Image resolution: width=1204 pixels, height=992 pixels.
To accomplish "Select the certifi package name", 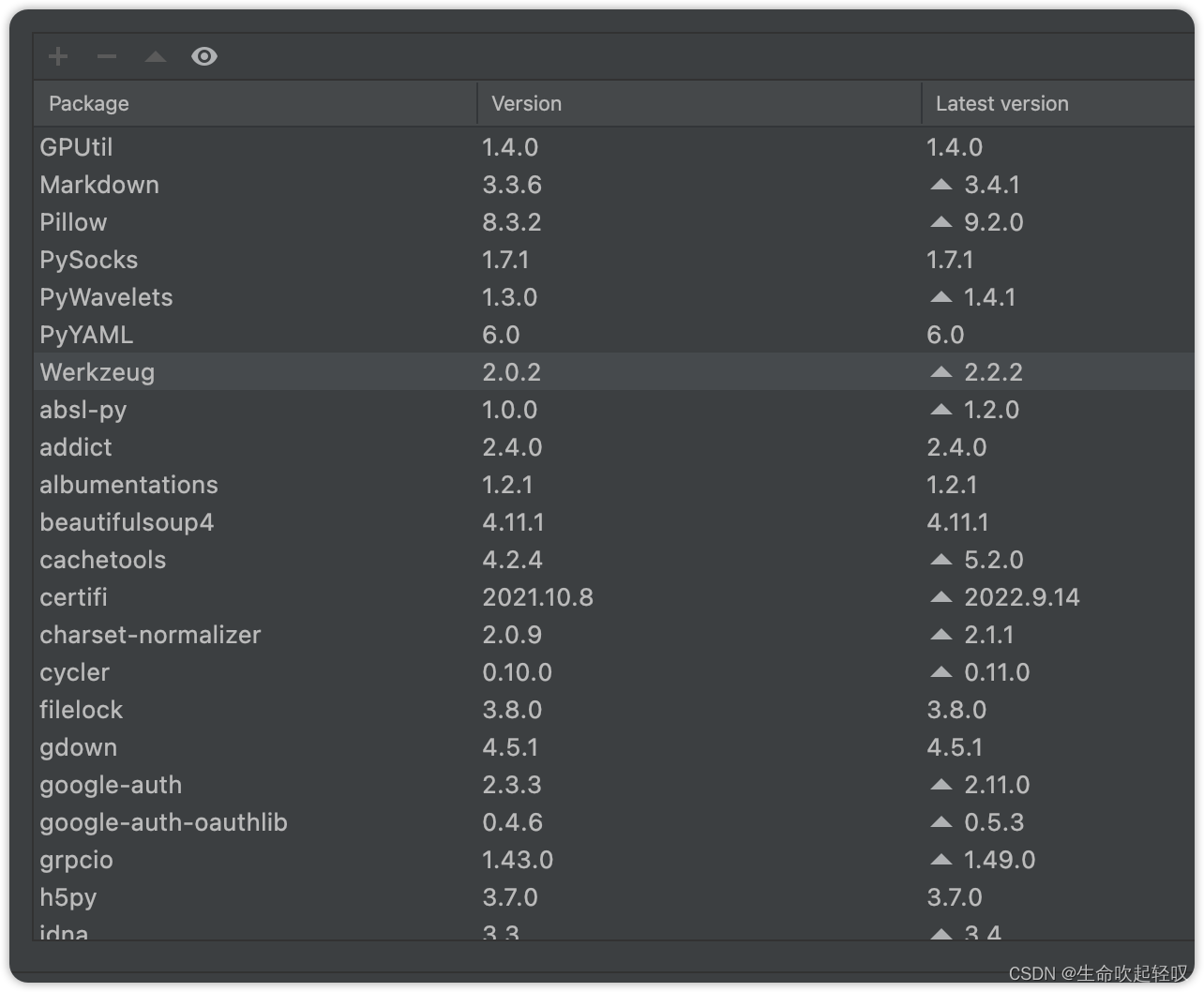I will [74, 597].
